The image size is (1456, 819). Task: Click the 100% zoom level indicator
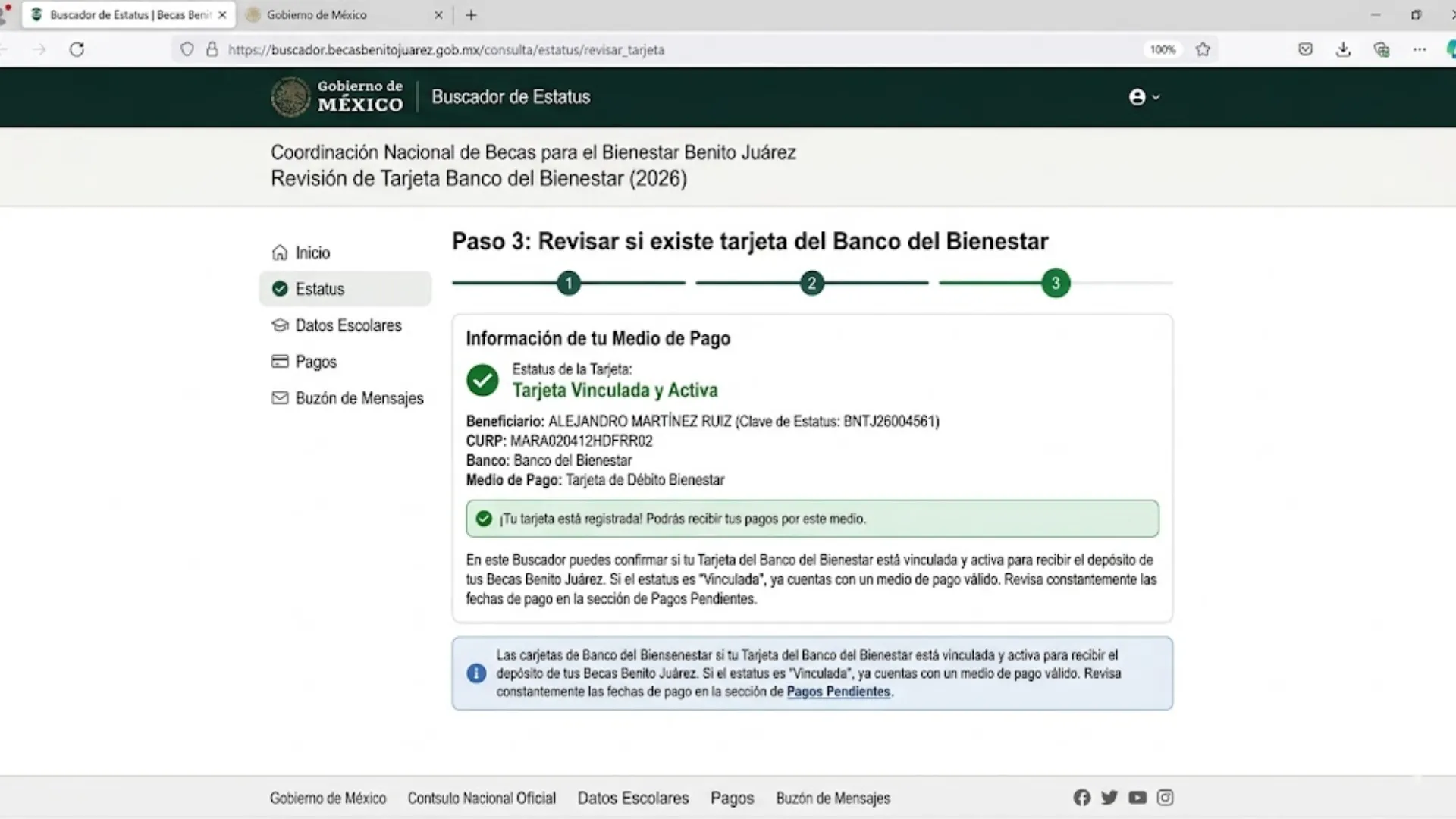(1163, 49)
